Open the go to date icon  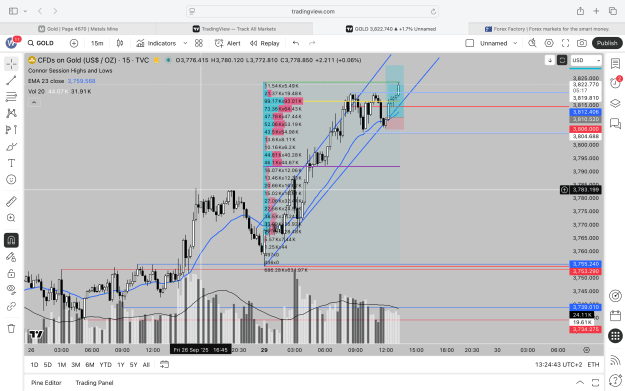[164, 364]
